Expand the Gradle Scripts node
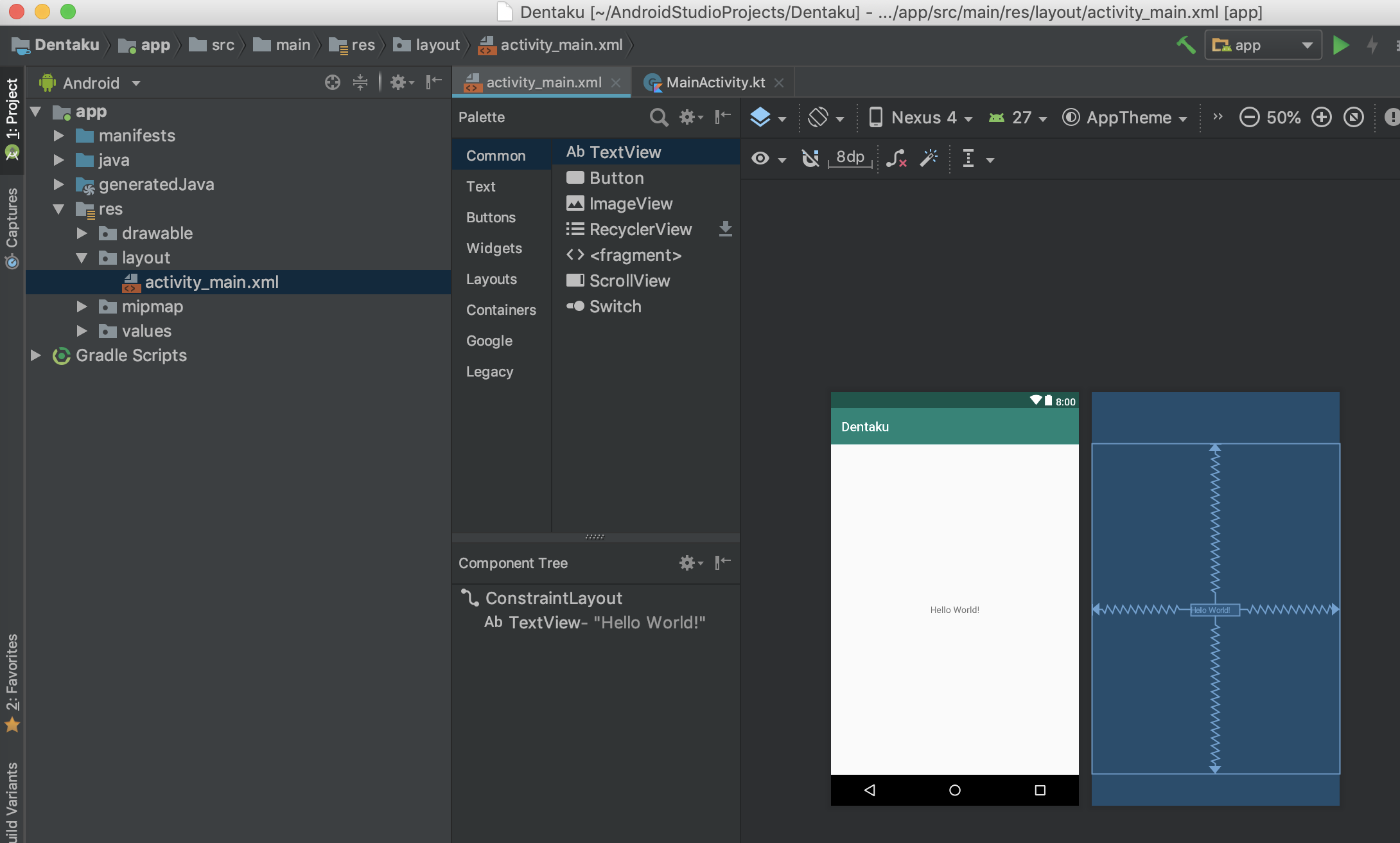1400x843 pixels. 35,355
